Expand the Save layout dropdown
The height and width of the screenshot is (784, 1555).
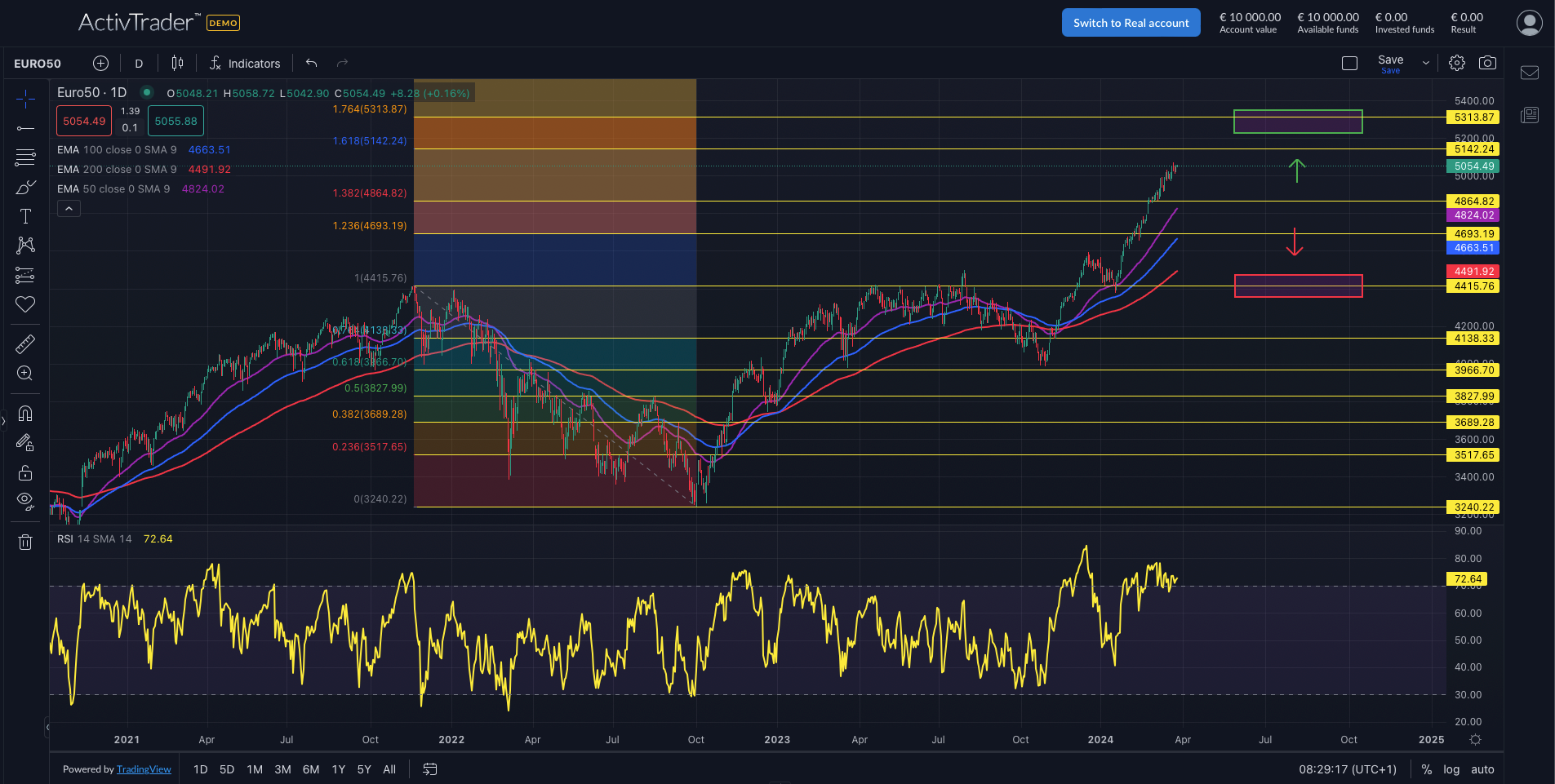pos(1425,63)
